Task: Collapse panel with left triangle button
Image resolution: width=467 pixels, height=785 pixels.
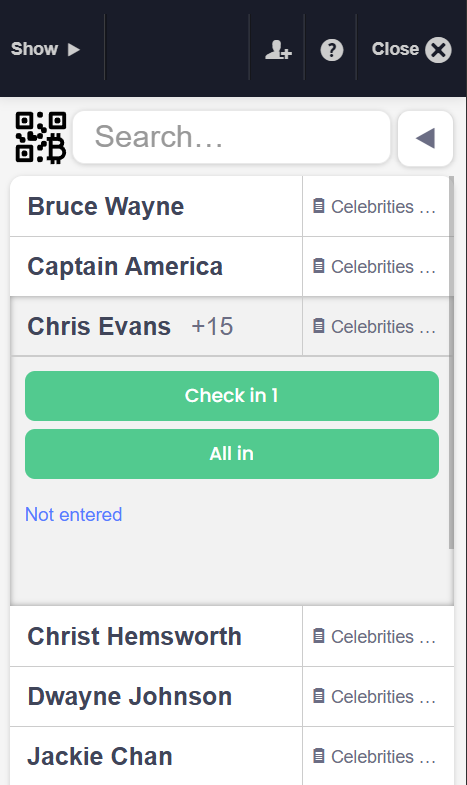Action: (425, 138)
